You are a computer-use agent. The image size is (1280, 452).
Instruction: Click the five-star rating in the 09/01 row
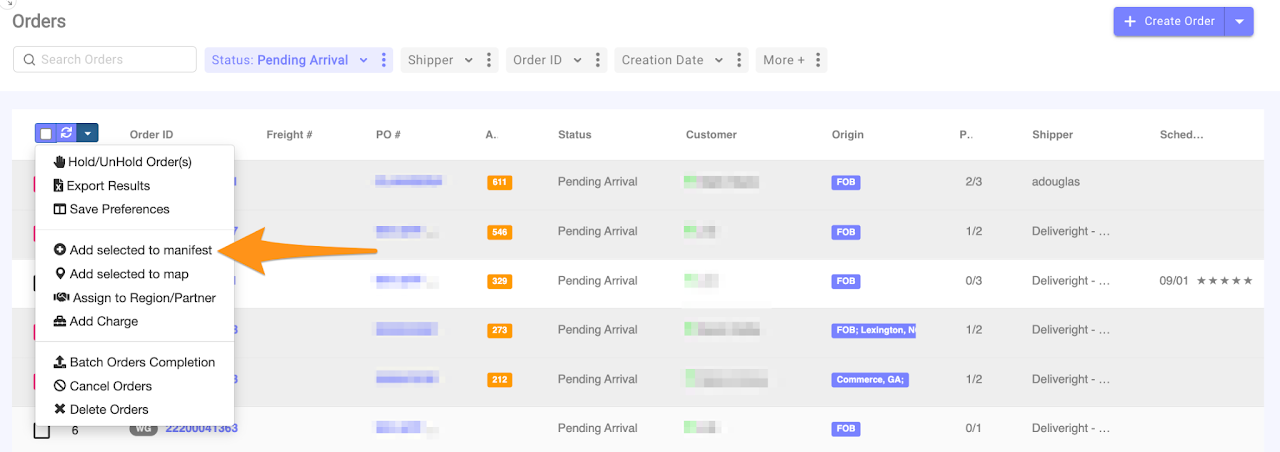1223,281
